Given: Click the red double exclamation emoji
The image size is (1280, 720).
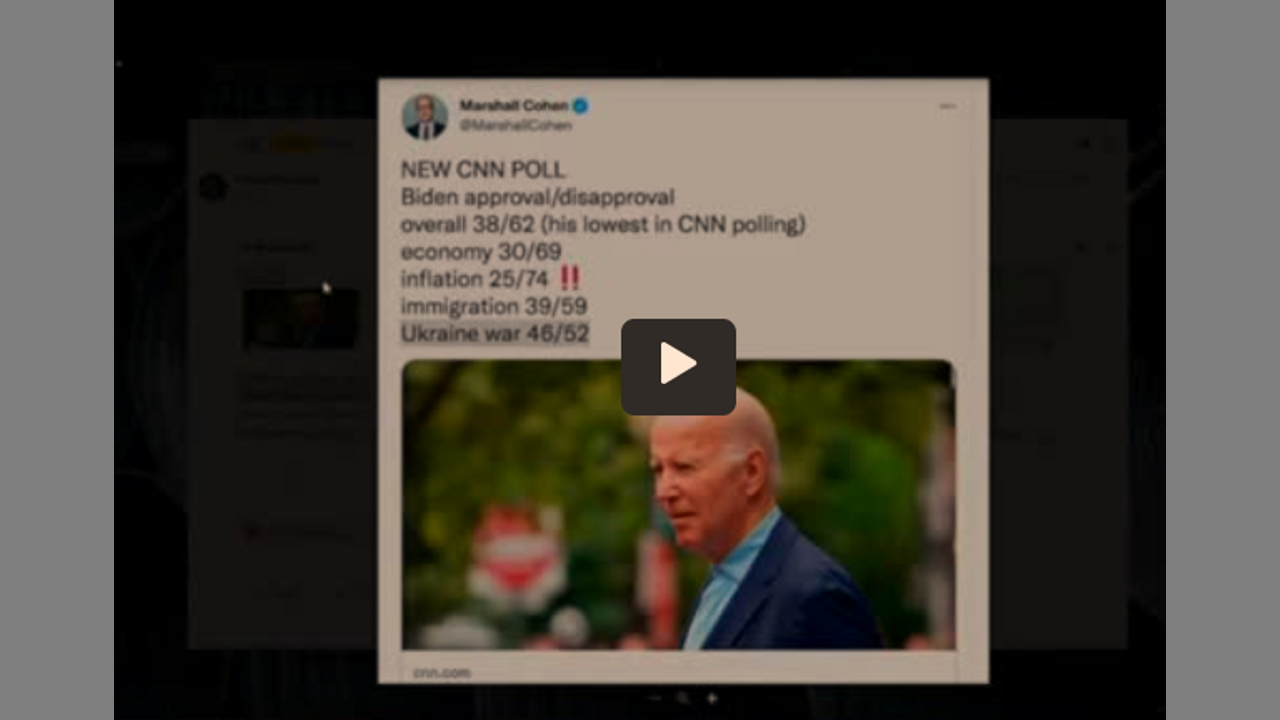Looking at the screenshot, I should [x=569, y=278].
